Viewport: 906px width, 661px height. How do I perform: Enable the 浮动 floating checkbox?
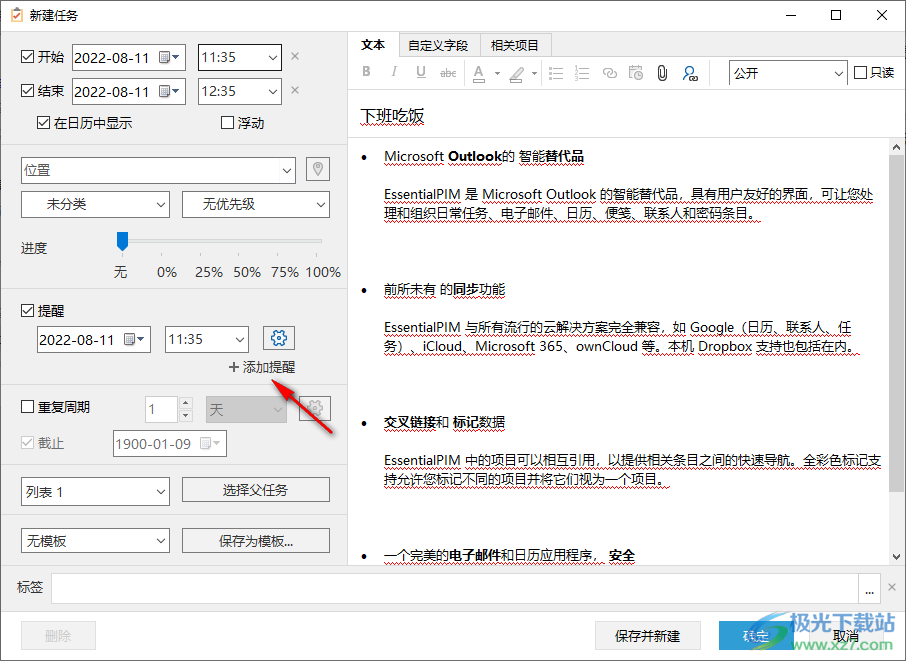pos(228,122)
